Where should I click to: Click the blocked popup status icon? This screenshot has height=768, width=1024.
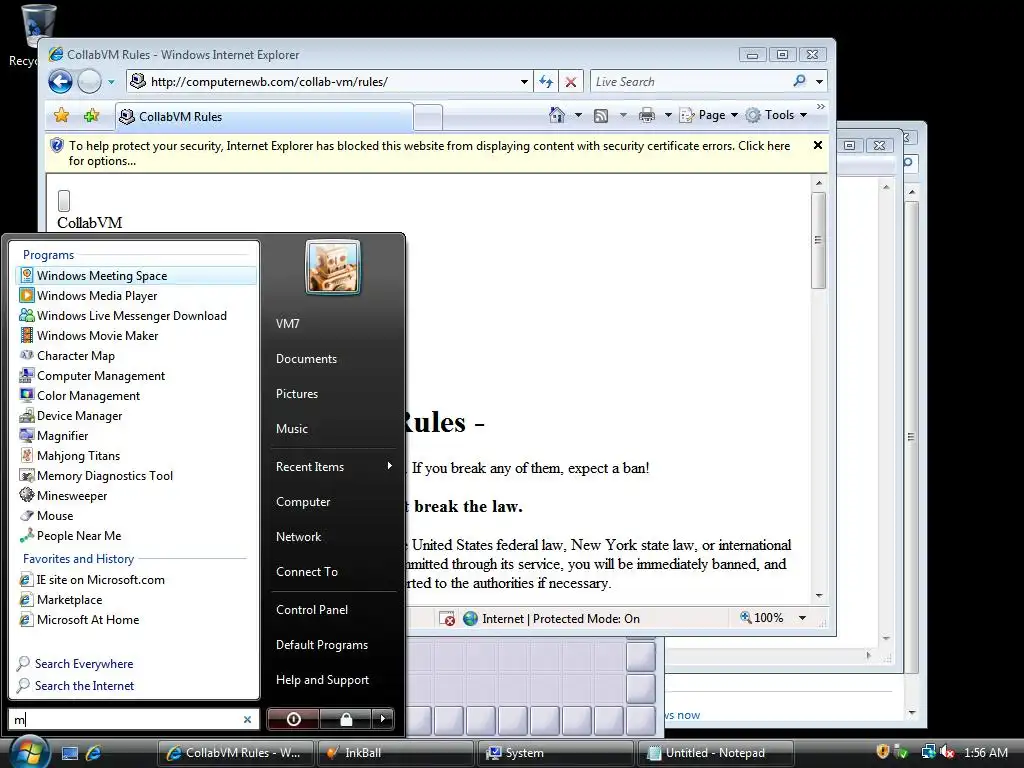click(447, 618)
